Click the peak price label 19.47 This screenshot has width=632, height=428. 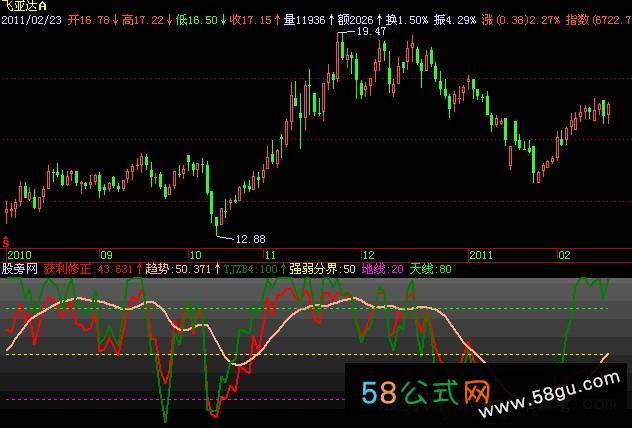(371, 31)
